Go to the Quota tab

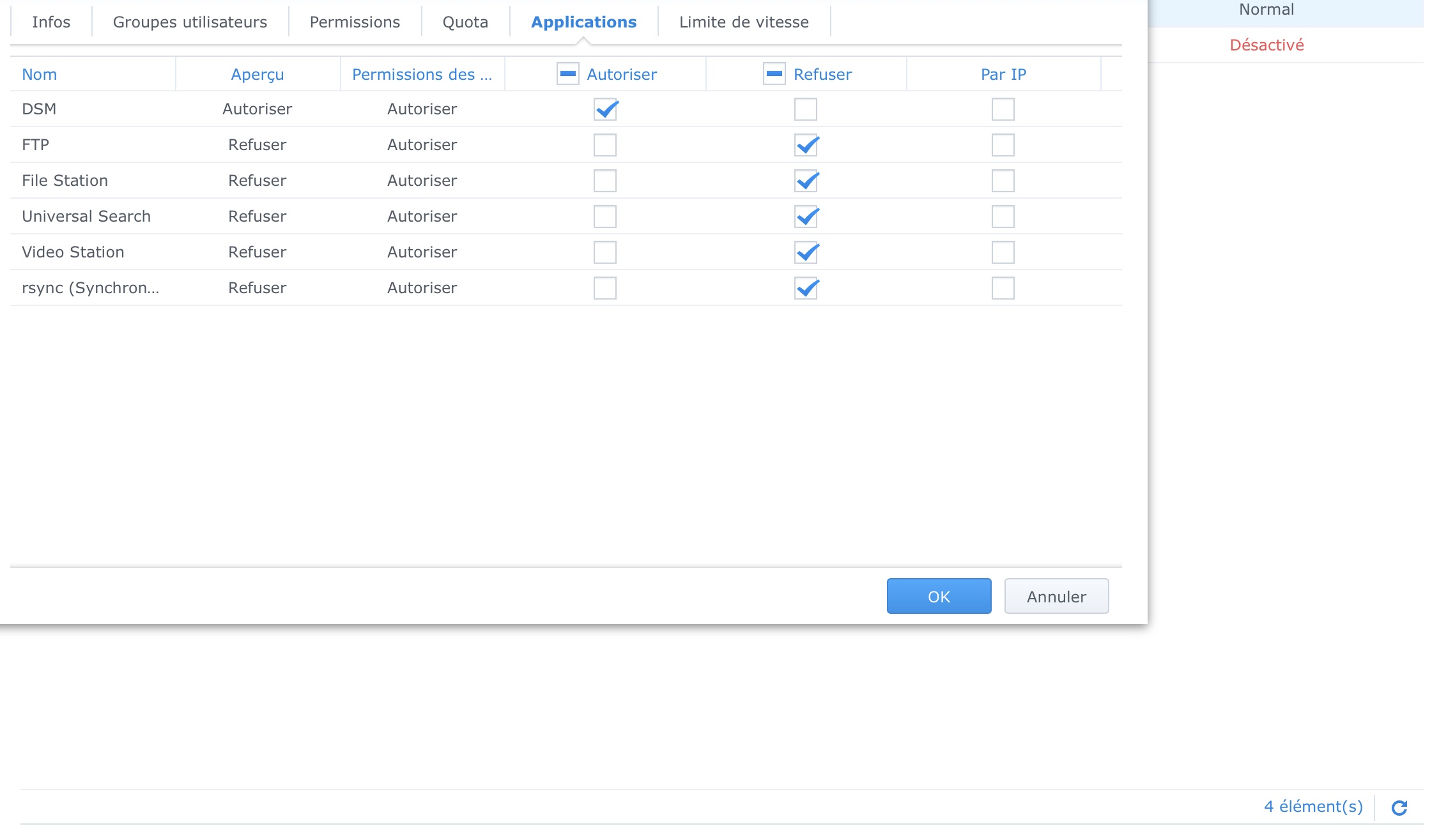pos(465,22)
